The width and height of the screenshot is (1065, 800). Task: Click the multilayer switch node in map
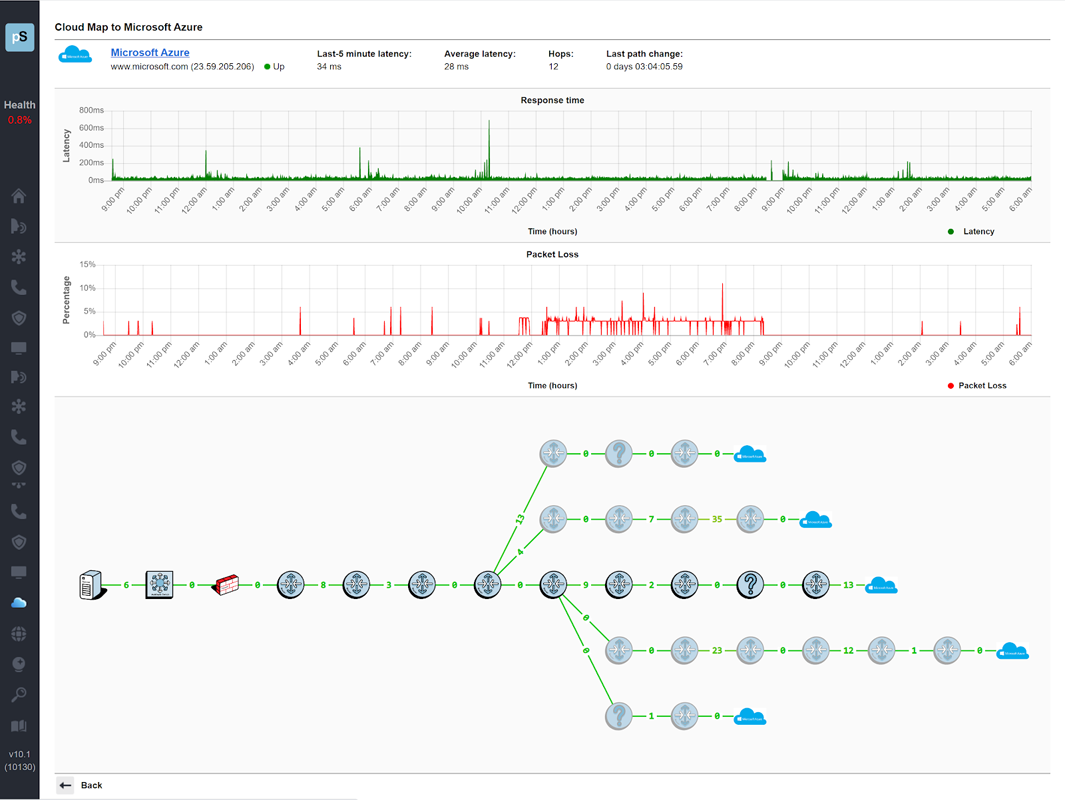pyautogui.click(x=159, y=585)
